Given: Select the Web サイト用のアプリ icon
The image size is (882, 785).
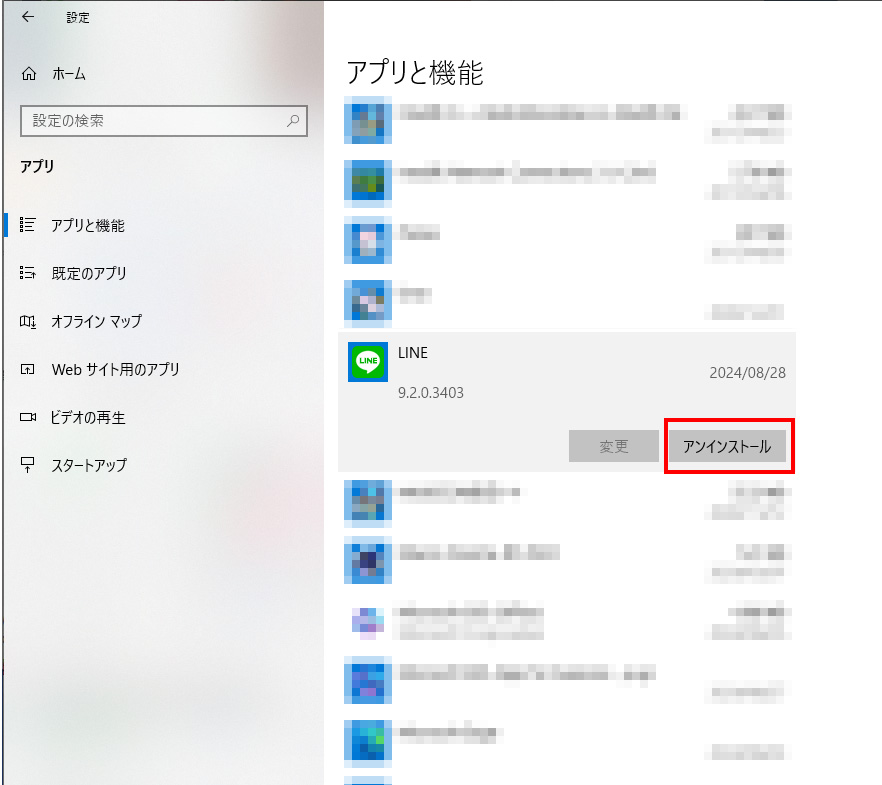Looking at the screenshot, I should tap(28, 369).
